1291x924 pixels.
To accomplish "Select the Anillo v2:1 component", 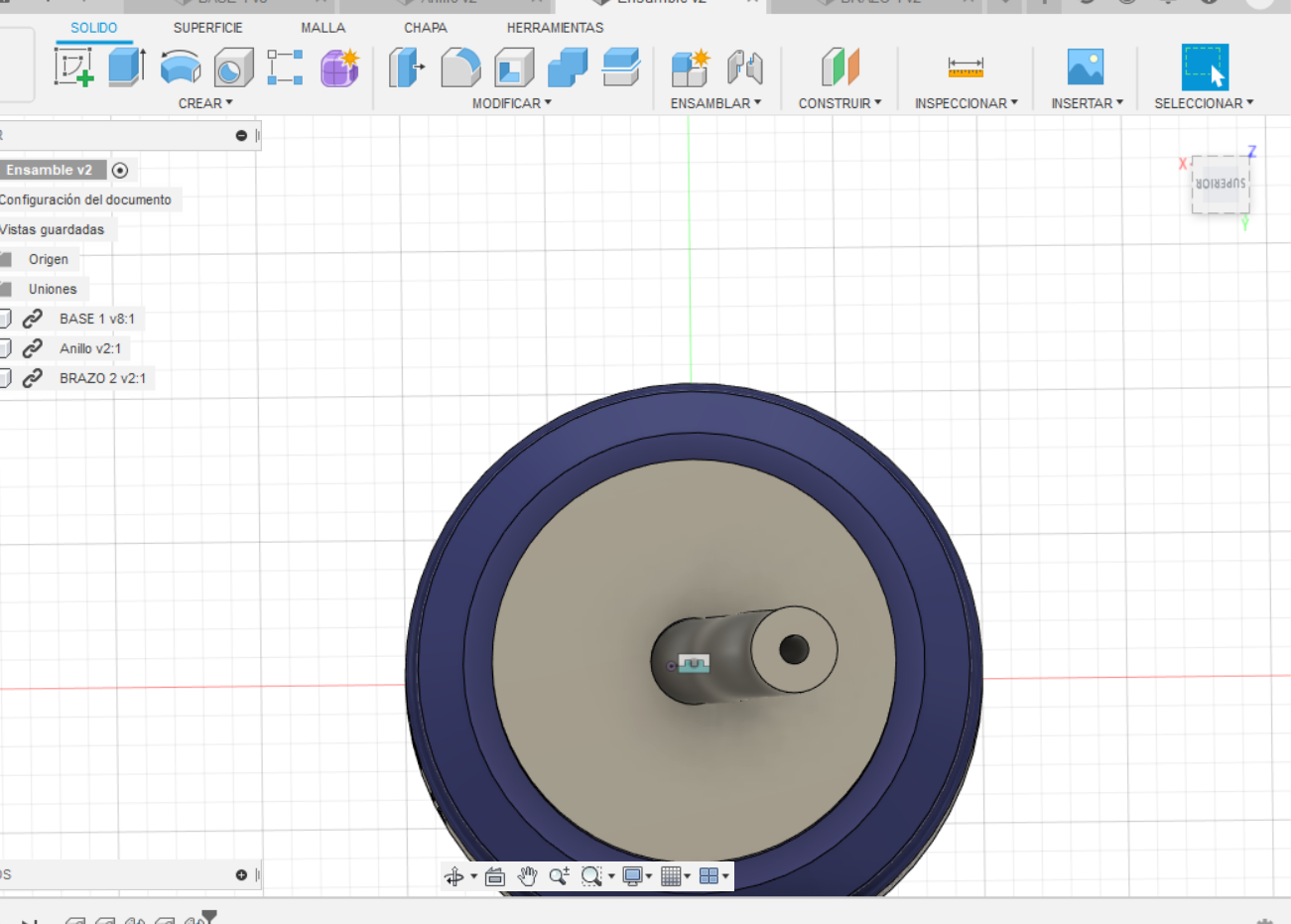I will click(90, 348).
